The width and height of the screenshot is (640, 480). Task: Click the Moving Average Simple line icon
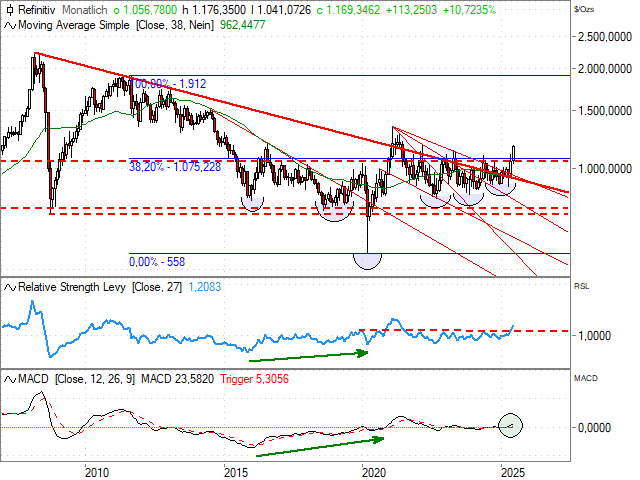coord(9,25)
